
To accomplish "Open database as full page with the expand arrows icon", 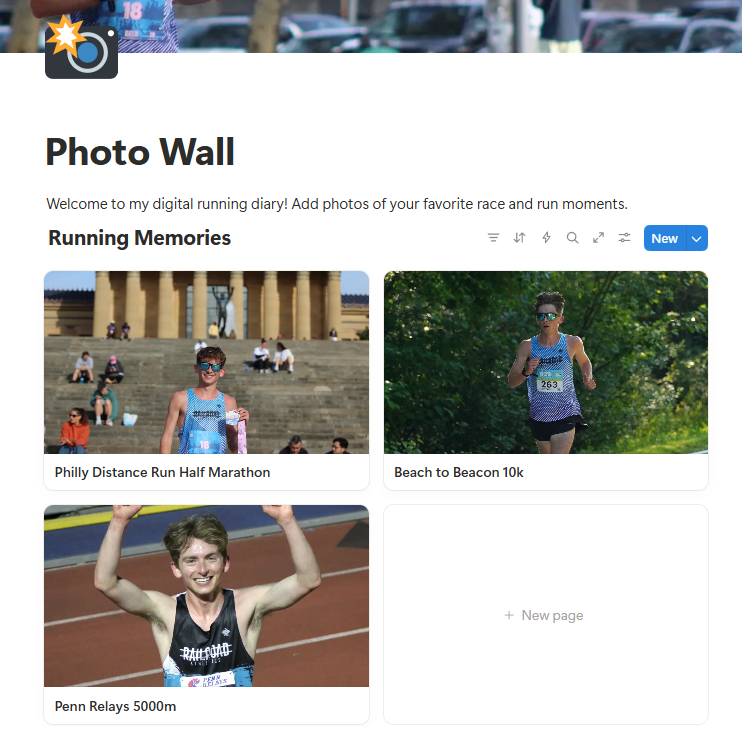I will coord(598,238).
